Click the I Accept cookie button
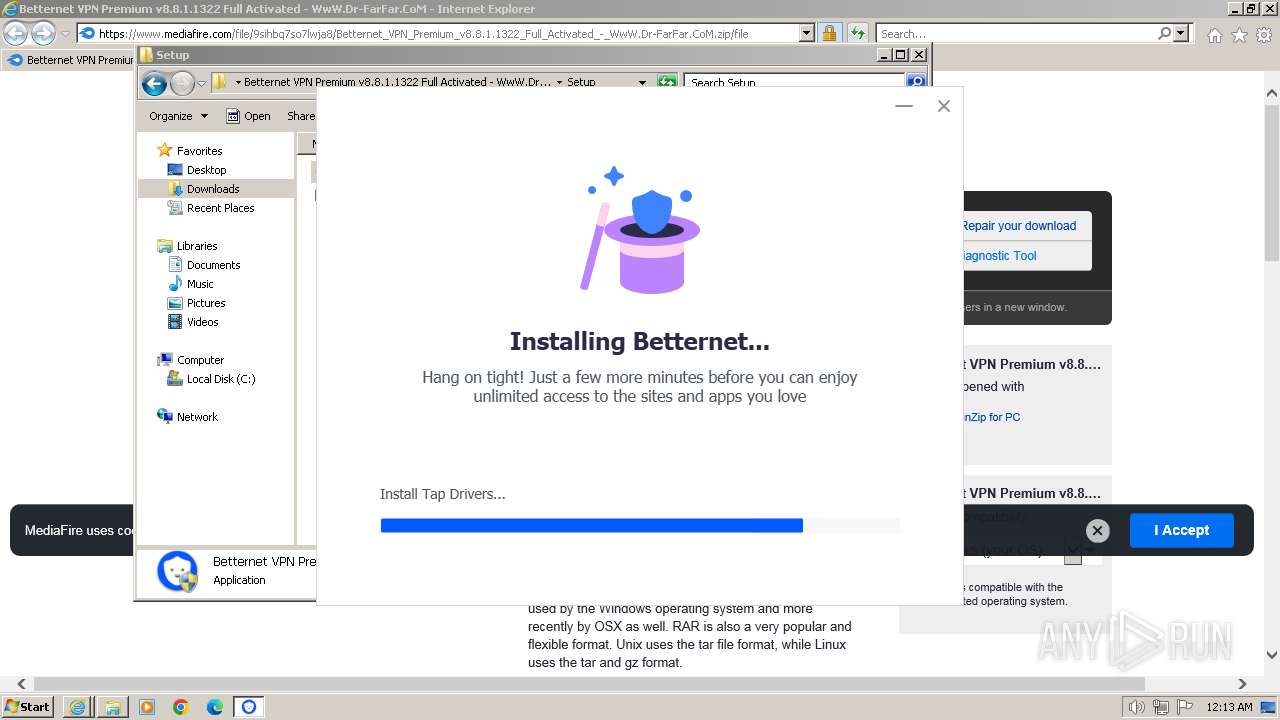Viewport: 1280px width, 720px height. (1181, 530)
